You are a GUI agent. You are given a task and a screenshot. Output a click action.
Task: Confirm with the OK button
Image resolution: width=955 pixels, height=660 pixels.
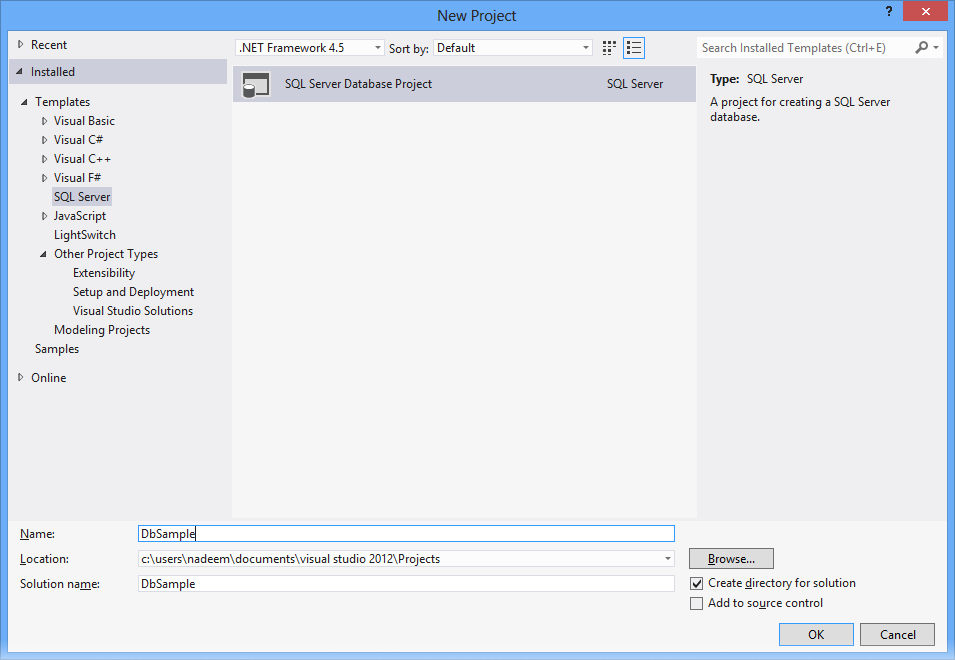click(x=816, y=634)
